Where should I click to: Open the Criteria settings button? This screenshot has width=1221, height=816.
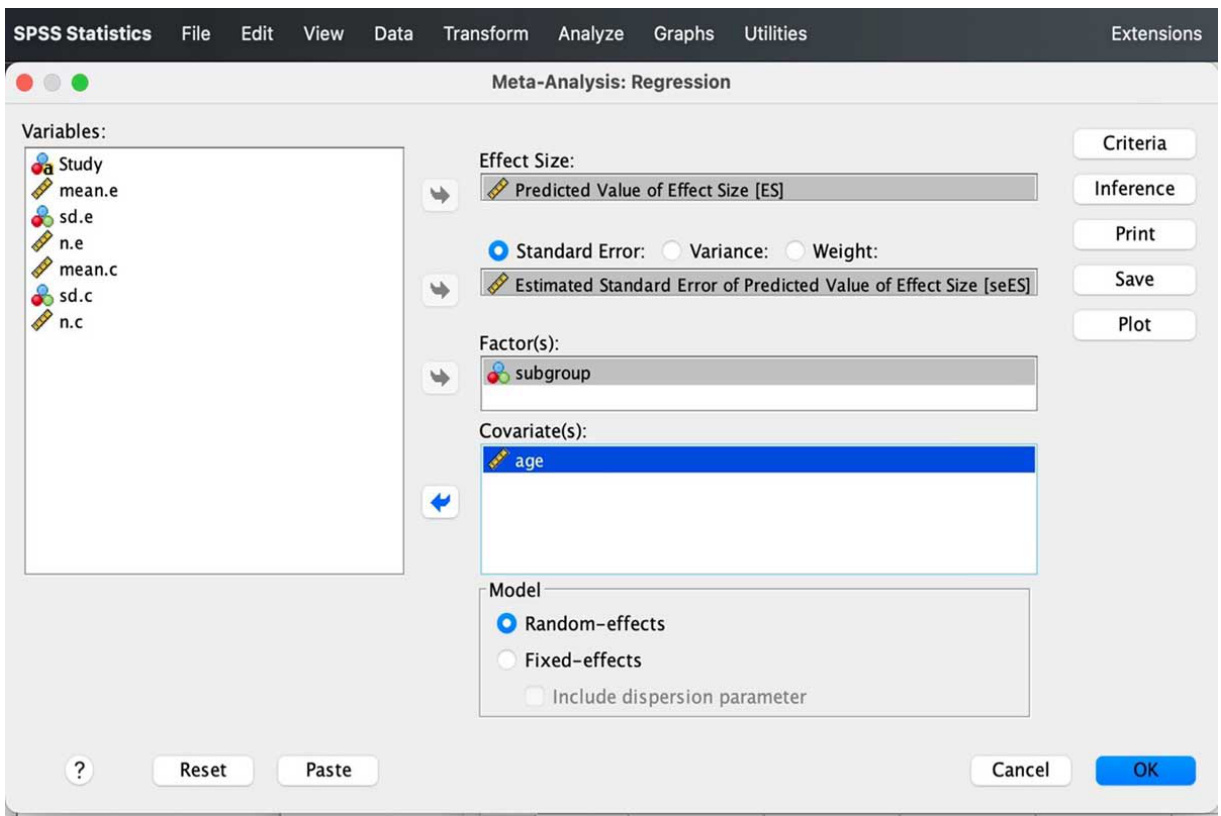click(1135, 144)
